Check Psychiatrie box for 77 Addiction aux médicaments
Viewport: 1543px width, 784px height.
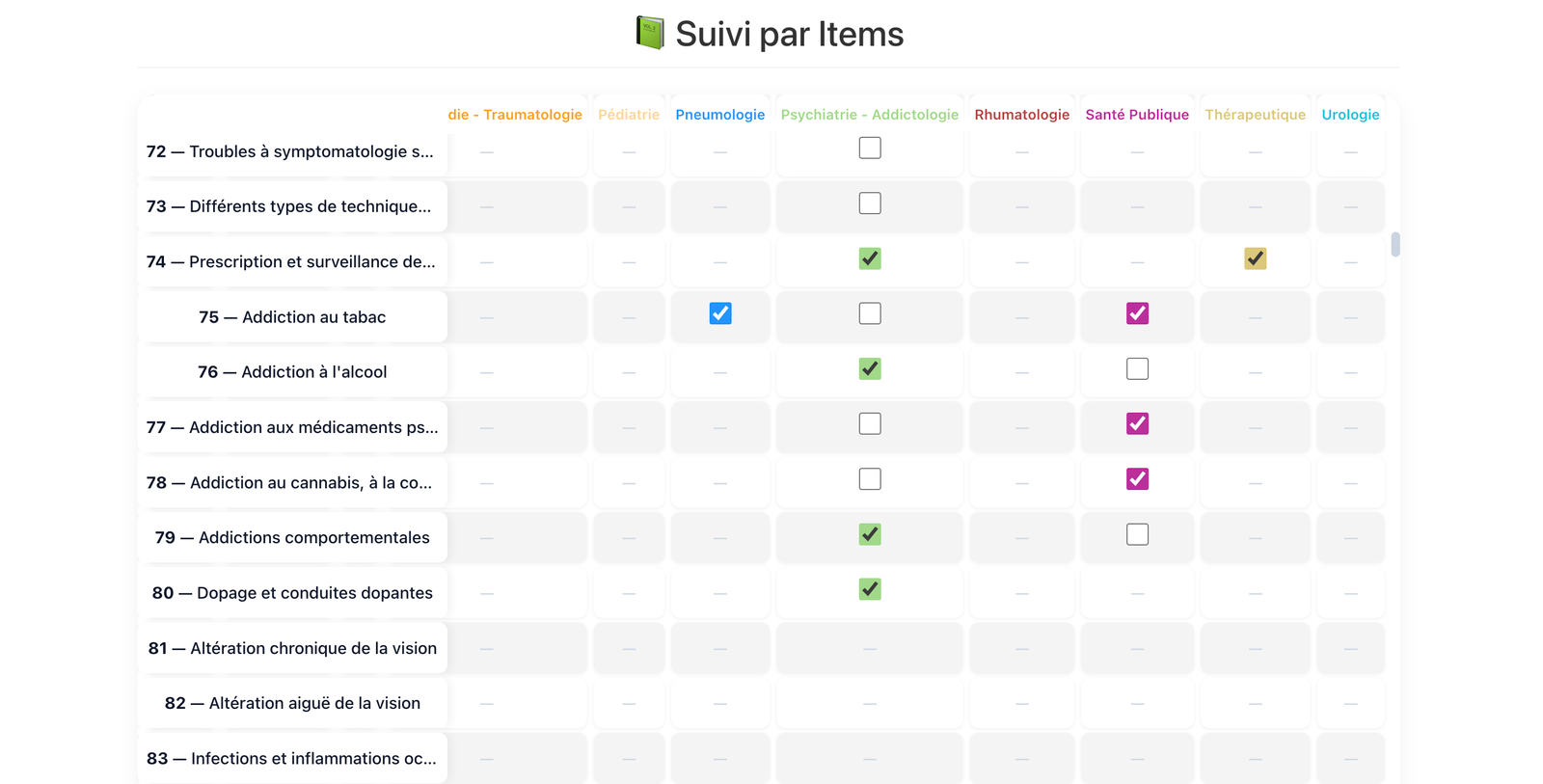870,423
